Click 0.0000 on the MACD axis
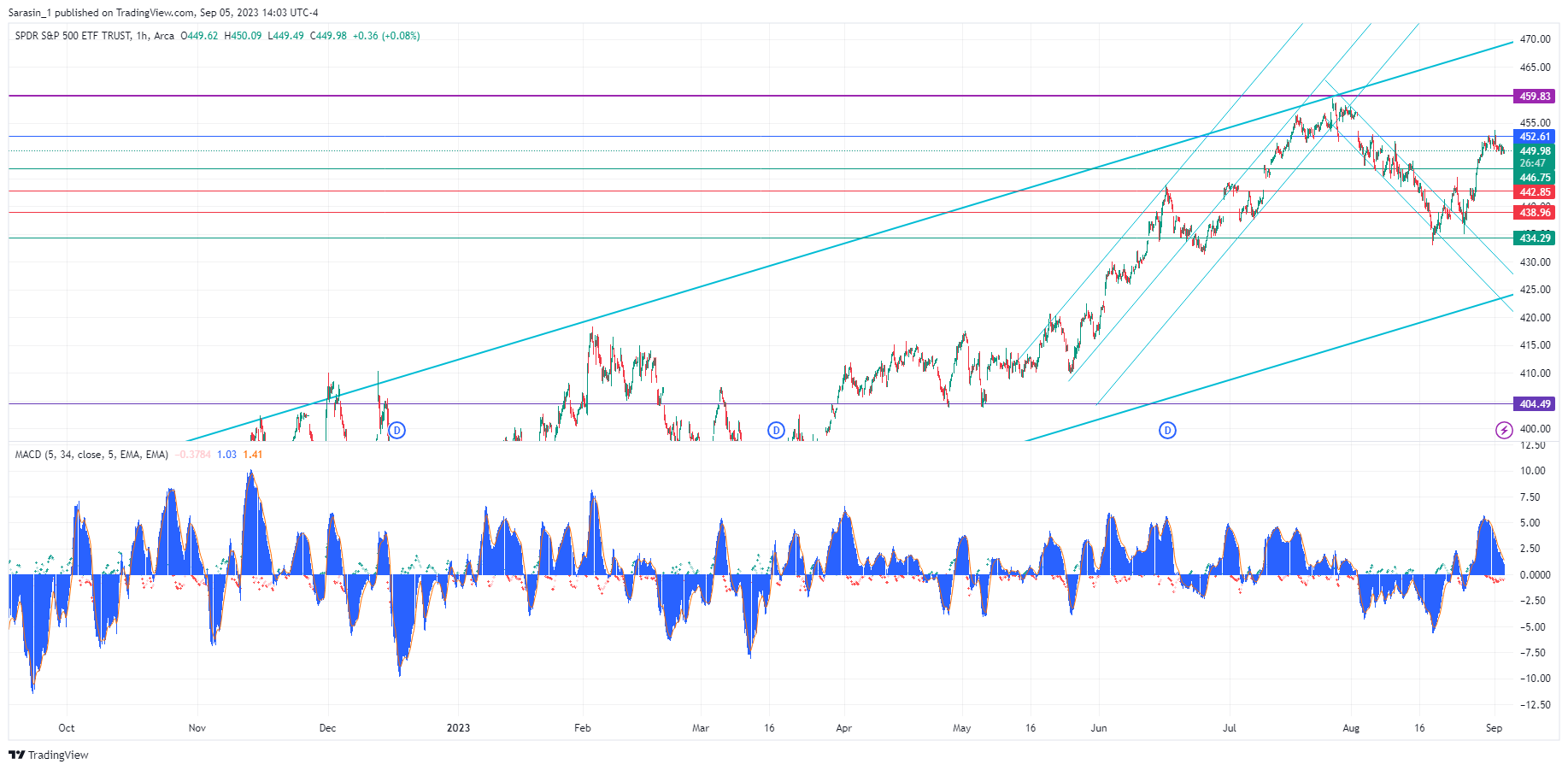The height and width of the screenshot is (770, 1568). 1535,575
